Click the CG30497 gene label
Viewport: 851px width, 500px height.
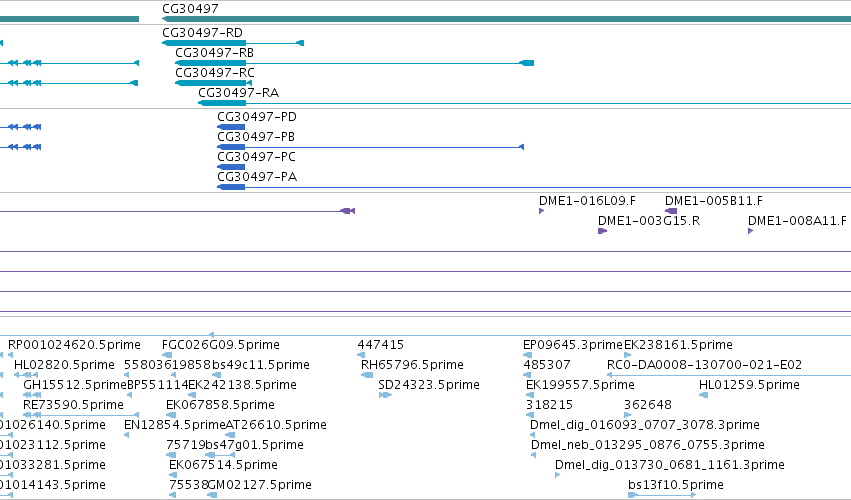pos(190,9)
